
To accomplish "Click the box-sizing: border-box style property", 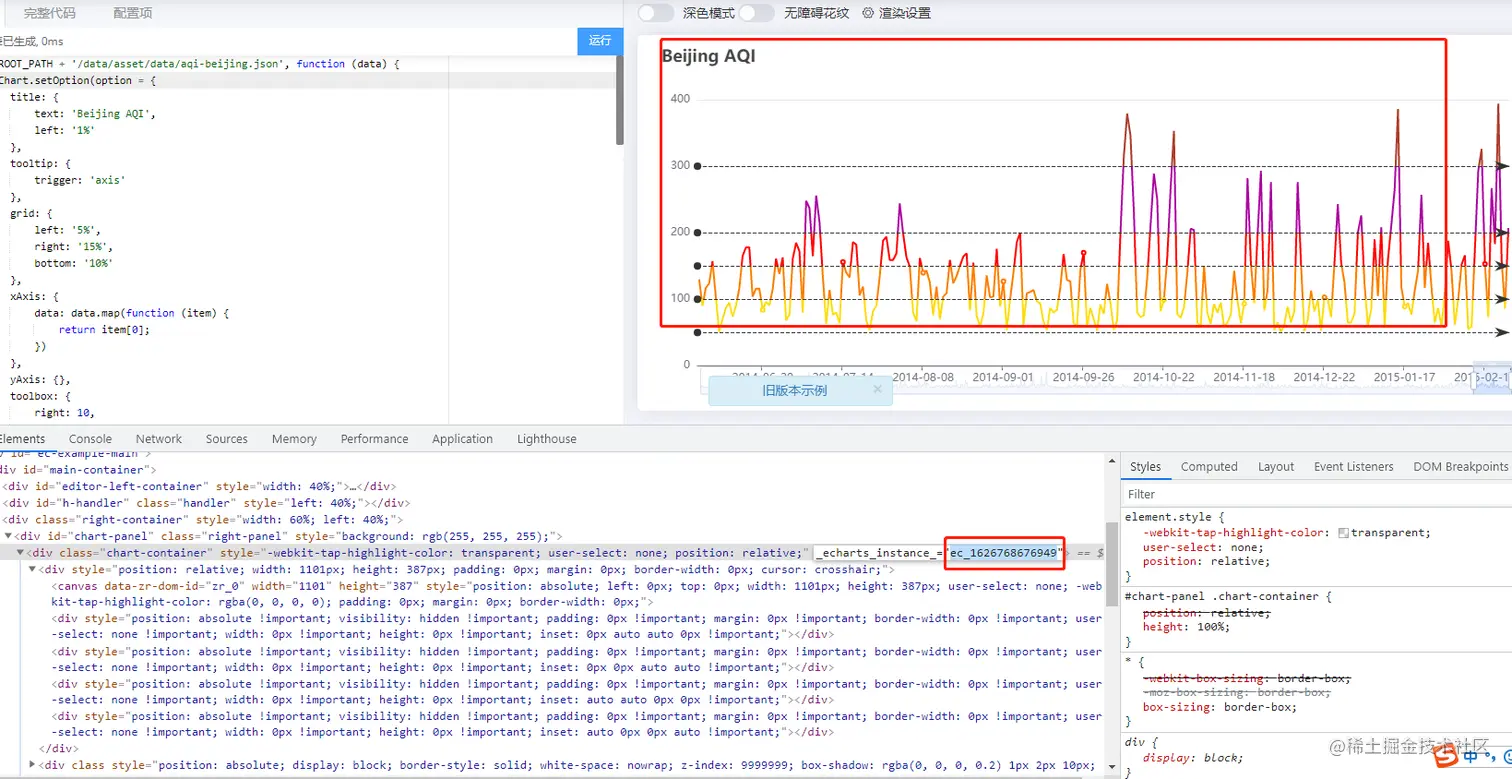I will click(x=1220, y=707).
